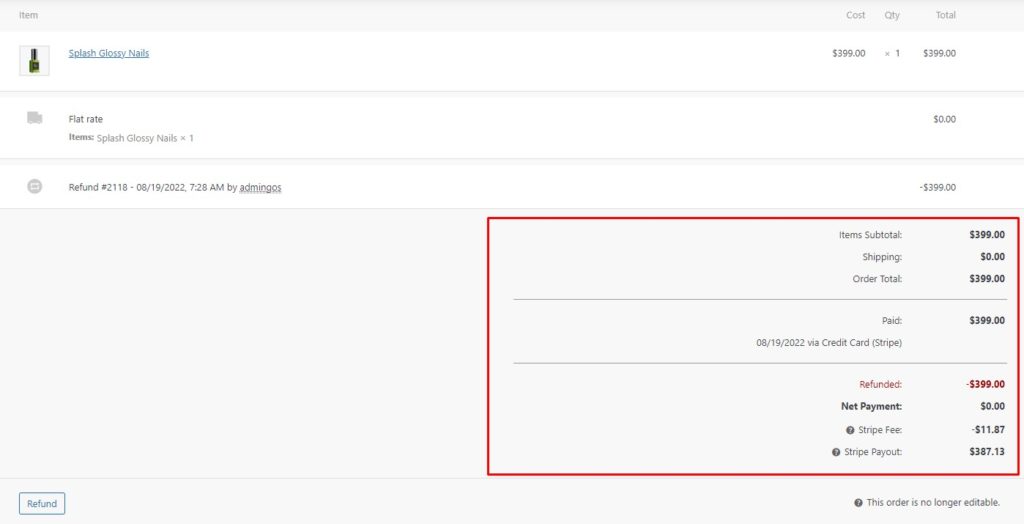Open the Splash Glossy Nails product link
Image resolution: width=1024 pixels, height=524 pixels.
[x=108, y=53]
